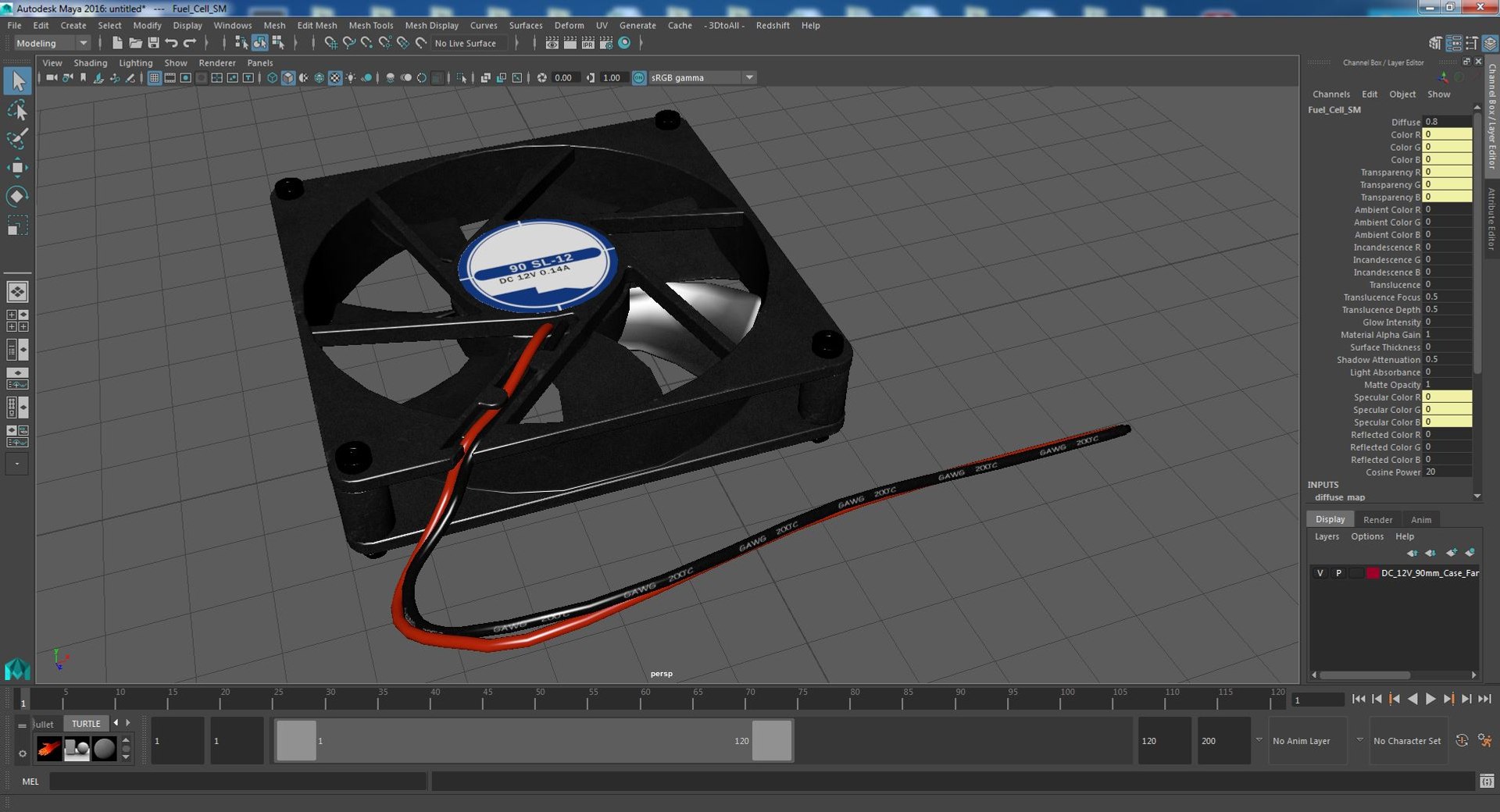Open the Deform menu
The height and width of the screenshot is (812, 1500).
(569, 25)
